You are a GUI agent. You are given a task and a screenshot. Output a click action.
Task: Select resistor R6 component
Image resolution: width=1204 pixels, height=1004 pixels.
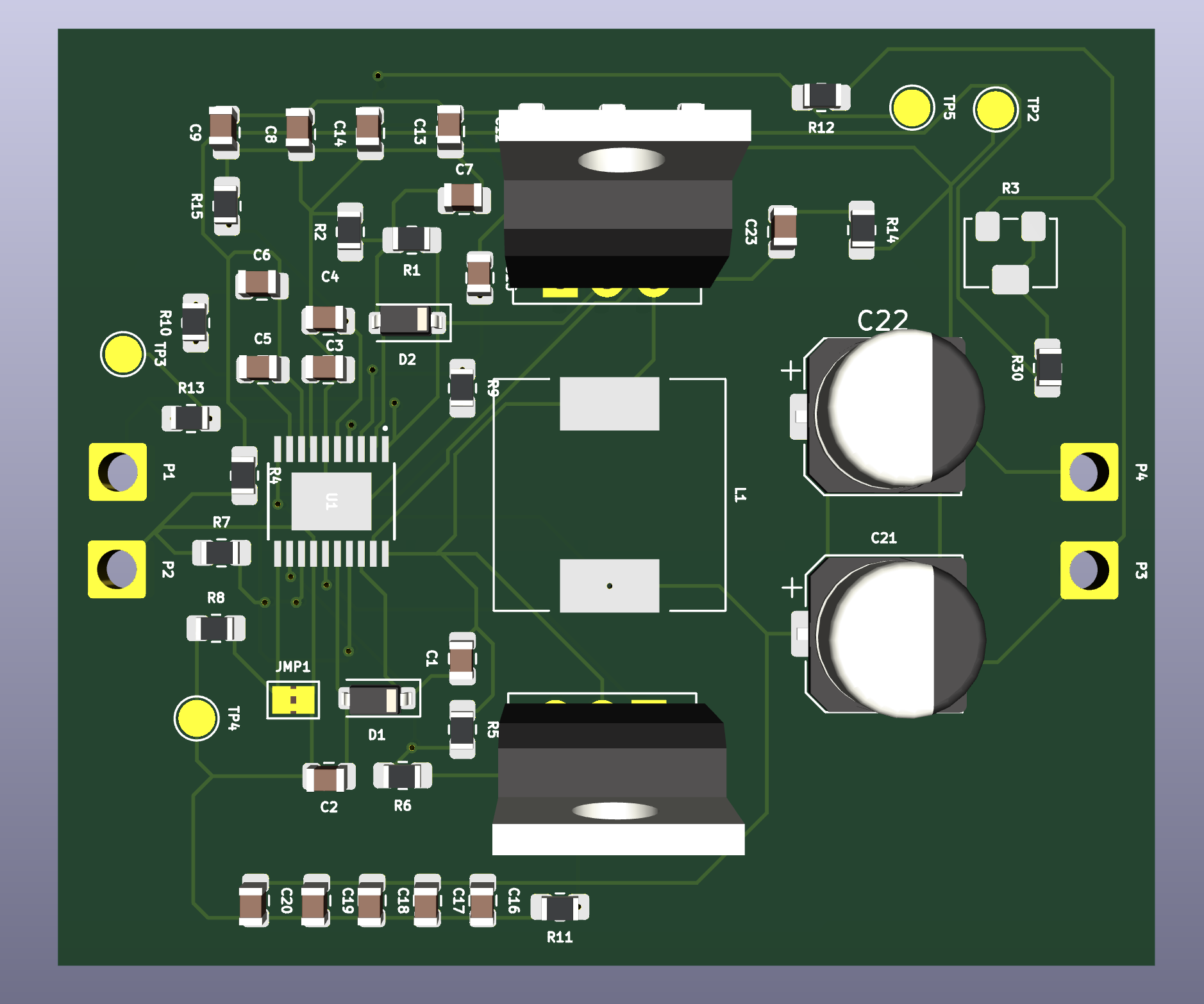(403, 776)
